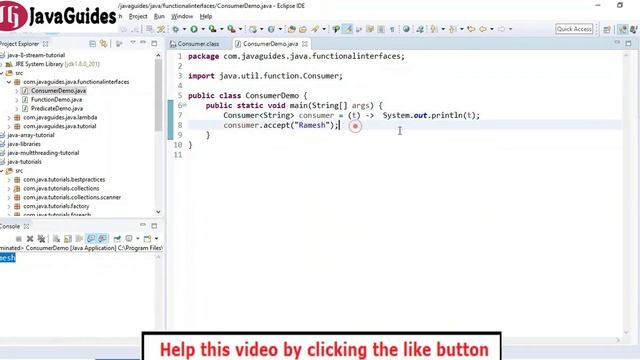Screen dimensions: 640x360
Task: Open Display Selected Console dropdown arrow
Action: [x=138, y=239]
